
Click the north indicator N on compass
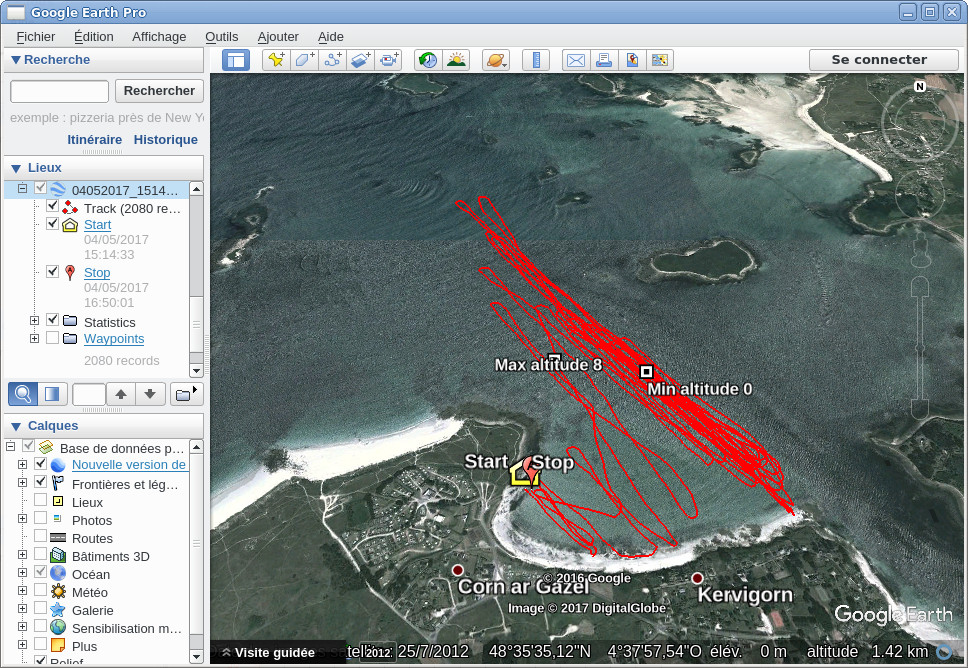(920, 86)
